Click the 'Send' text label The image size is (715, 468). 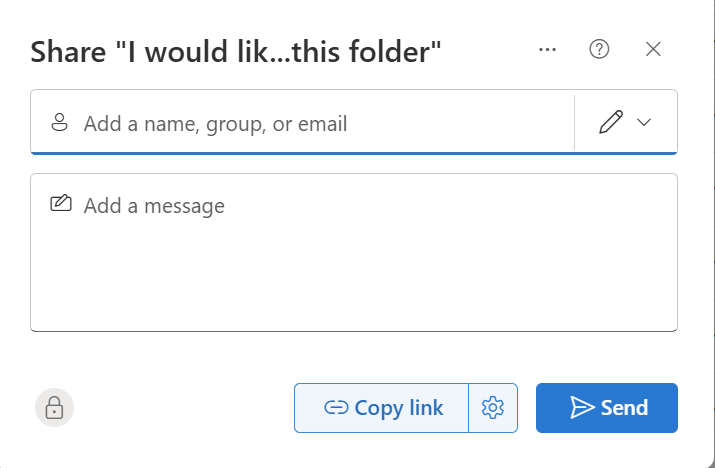coord(624,408)
